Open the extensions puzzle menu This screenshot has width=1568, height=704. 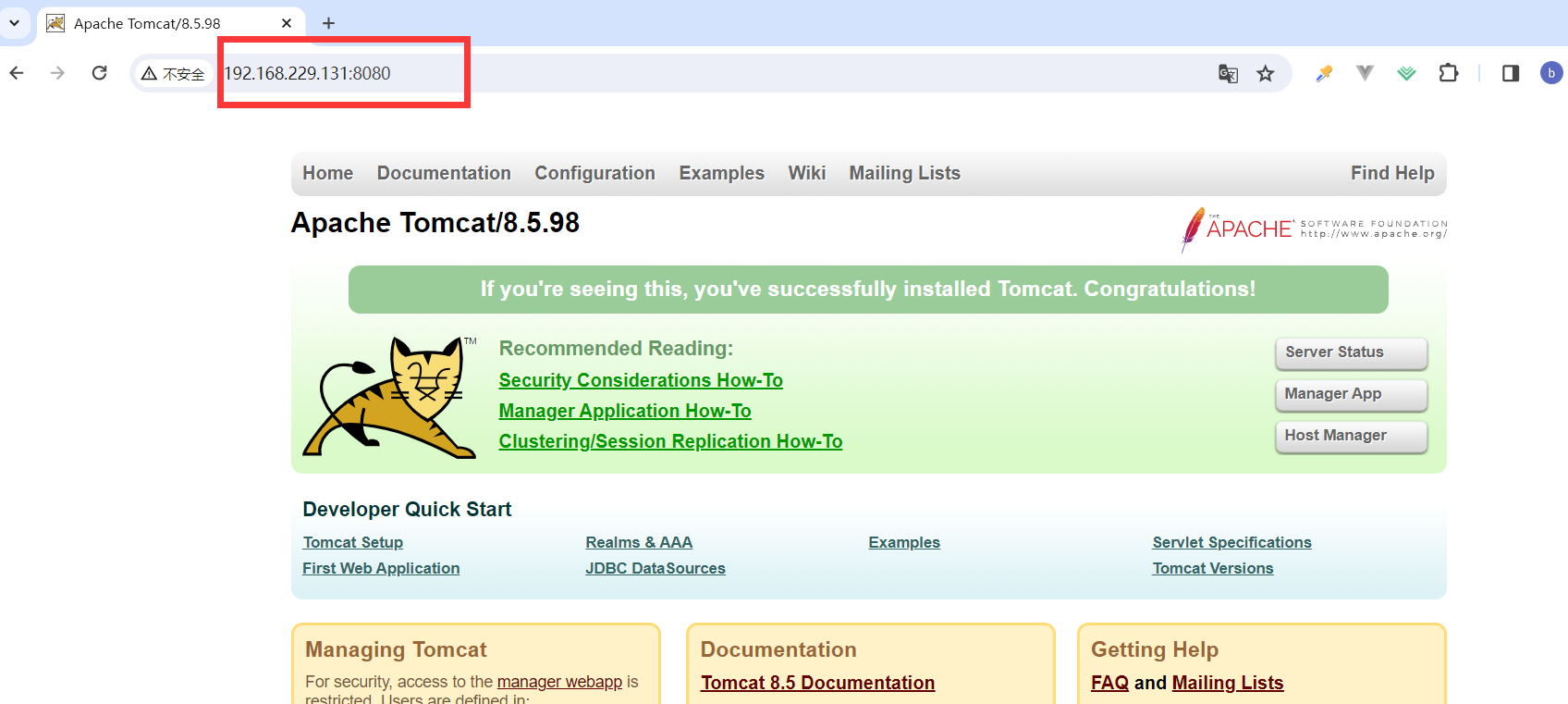click(1449, 73)
